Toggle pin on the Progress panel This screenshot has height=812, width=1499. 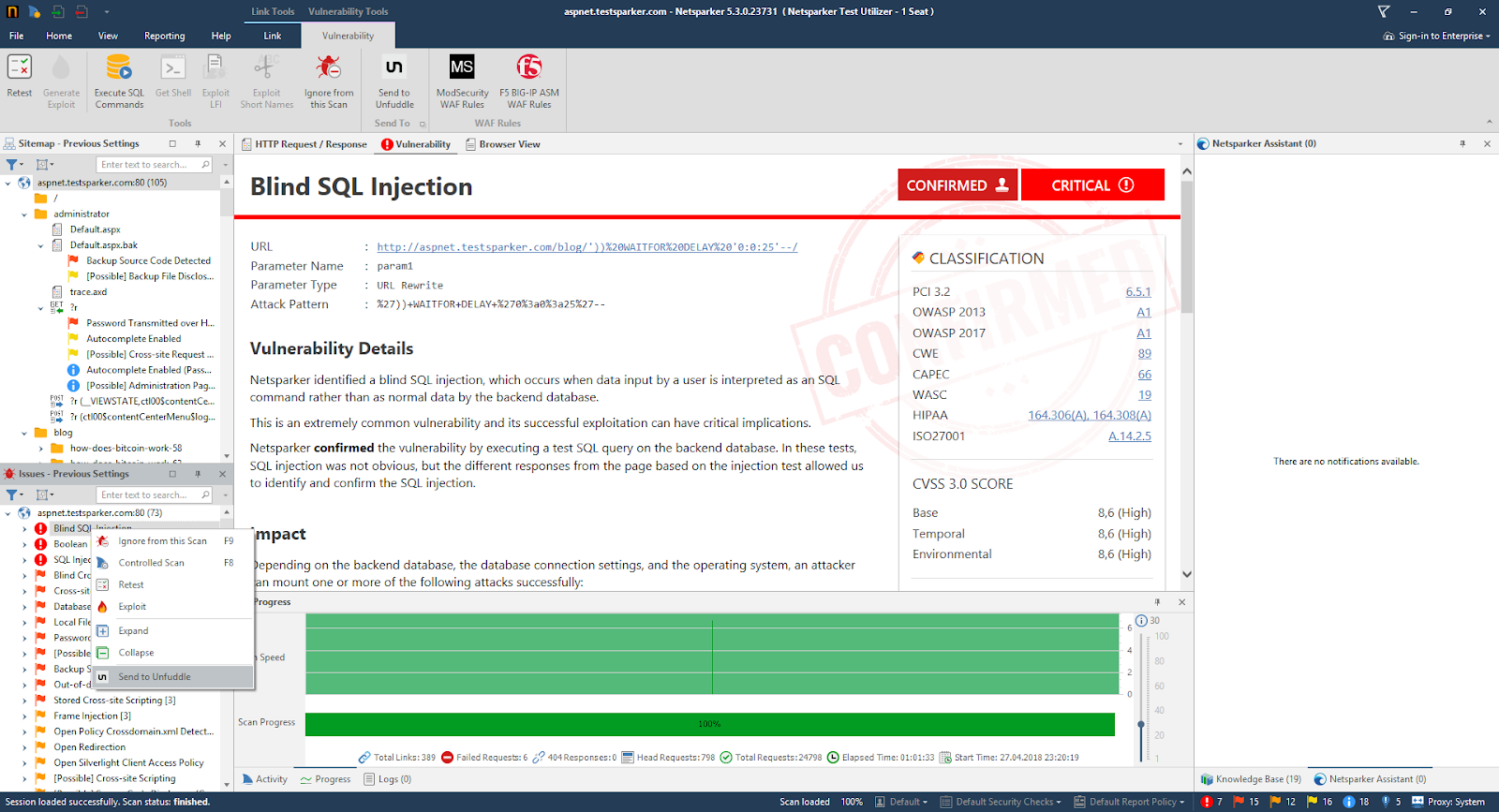(x=1157, y=602)
